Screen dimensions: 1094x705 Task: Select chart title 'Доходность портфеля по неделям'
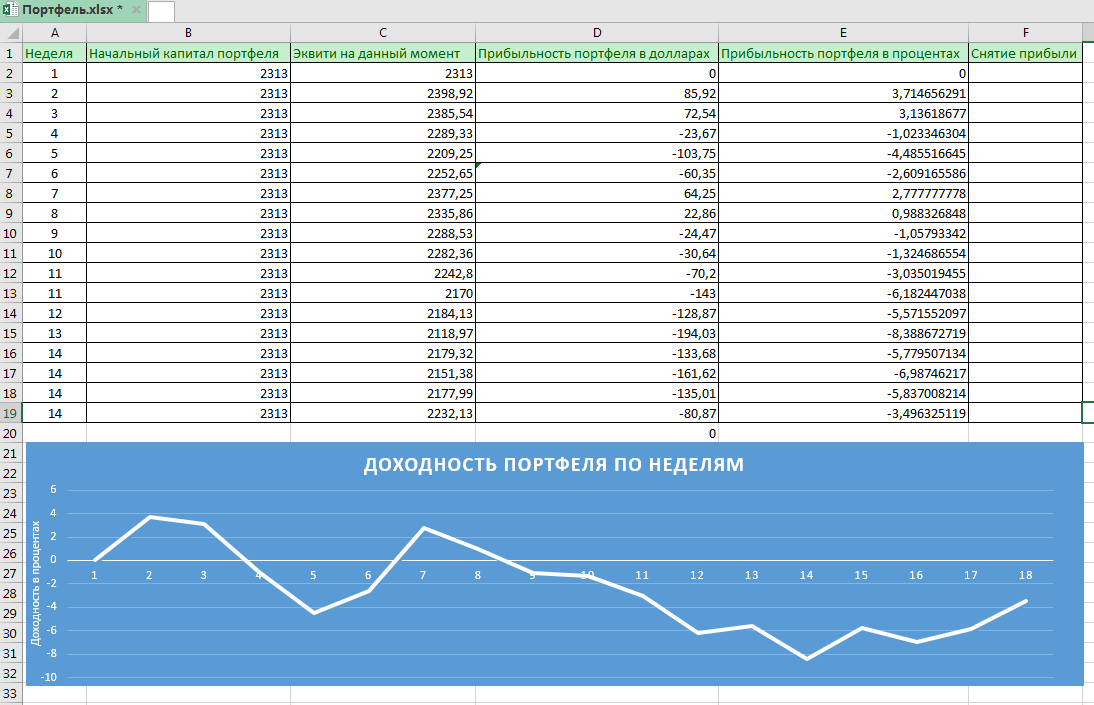click(553, 465)
